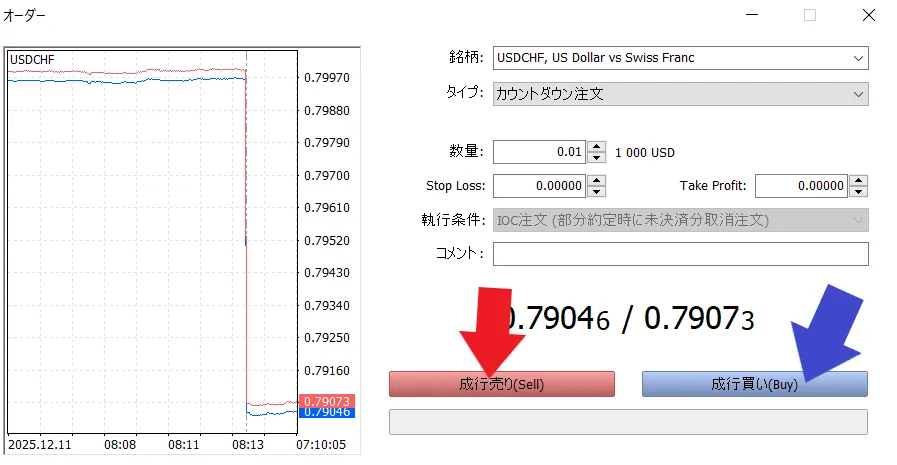Click the blue 0.79046 bid price tag

click(x=325, y=412)
